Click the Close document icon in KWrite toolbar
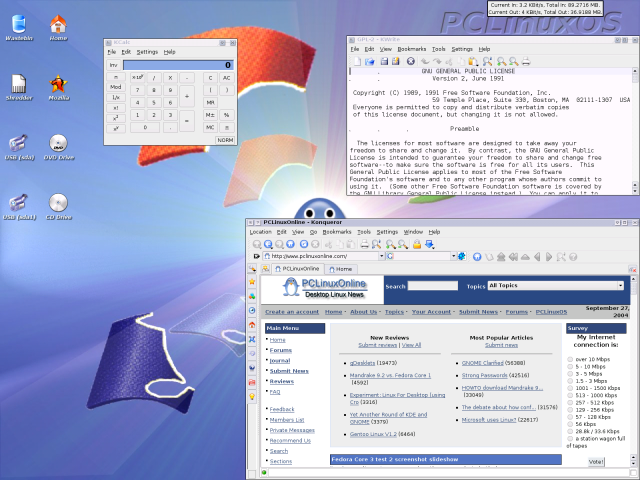Image resolution: width=640 pixels, height=480 pixels. 411,61
